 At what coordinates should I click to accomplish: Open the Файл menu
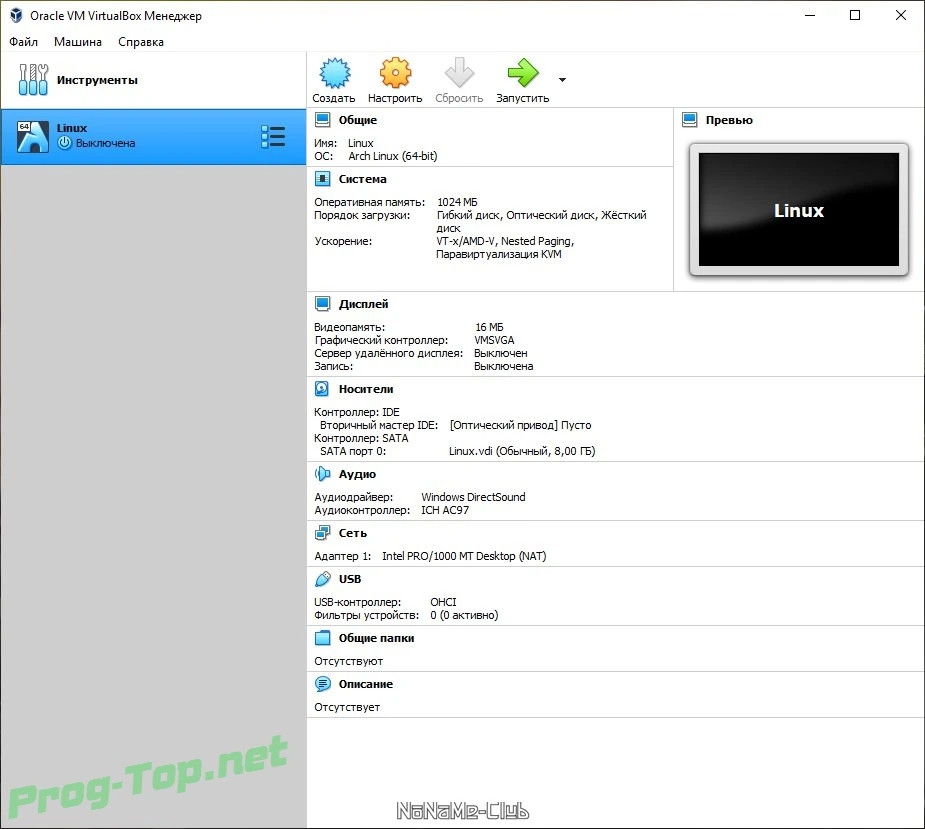pos(24,42)
